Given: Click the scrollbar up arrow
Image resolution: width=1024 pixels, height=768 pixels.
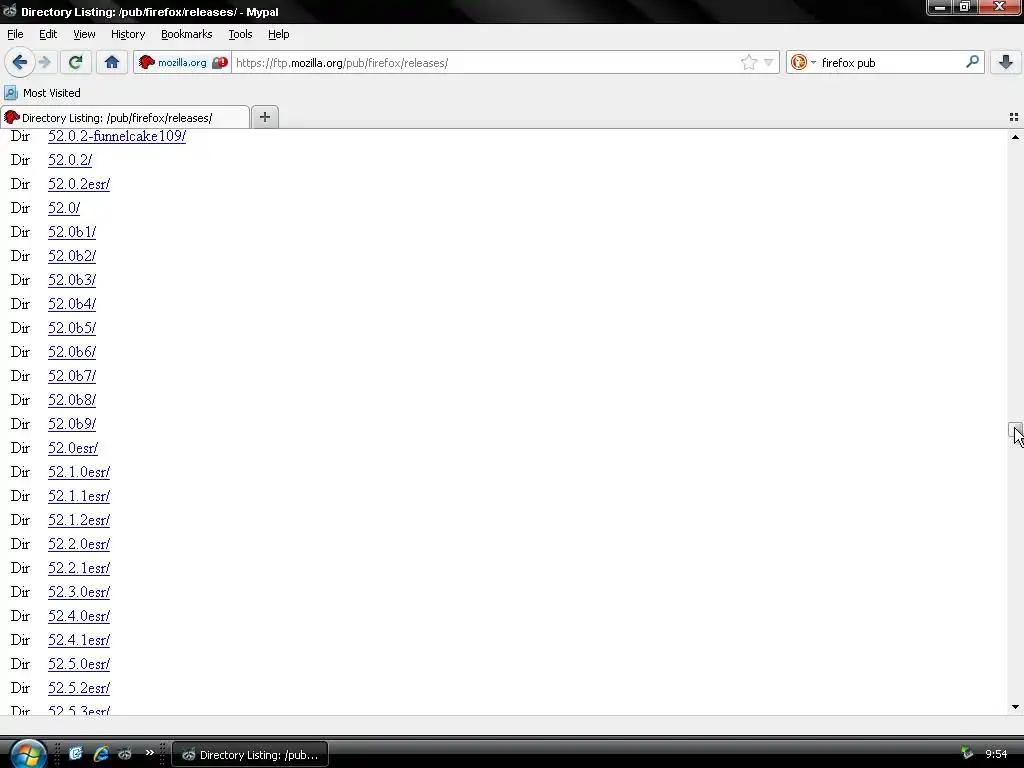Looking at the screenshot, I should point(1015,136).
